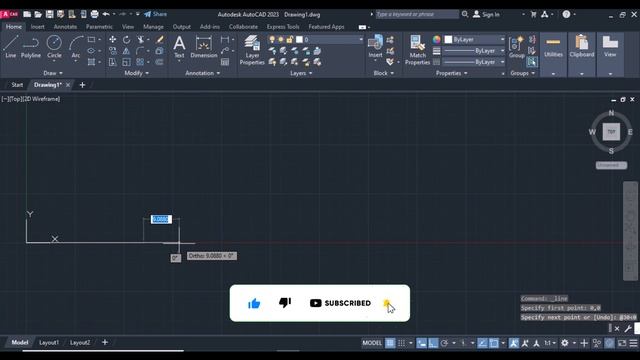
Task: Switch to the Layout1 tab
Action: pos(49,342)
